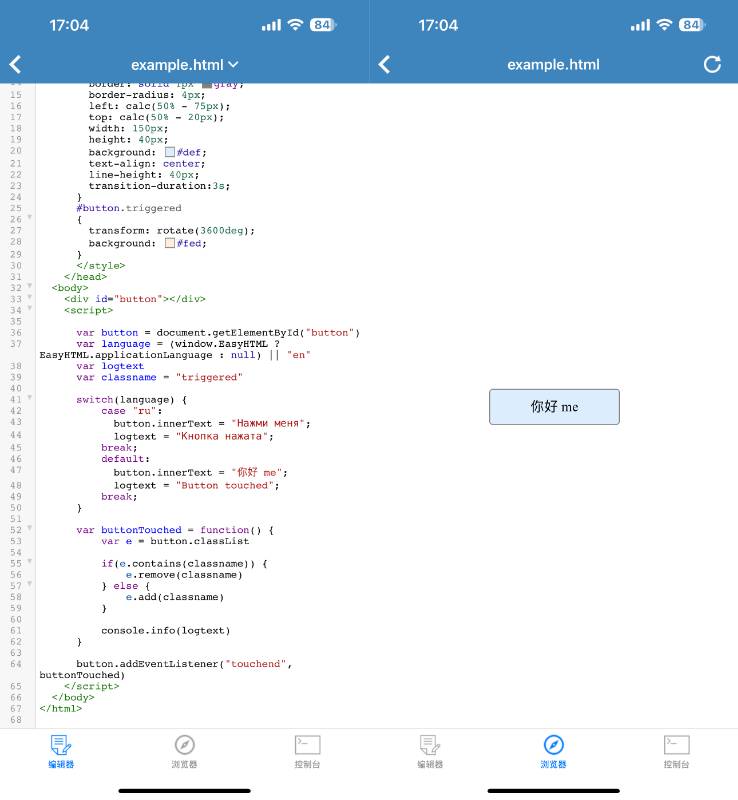Click the '</style>' closing tag
This screenshot has height=800, width=738.
pyautogui.click(x=101, y=266)
